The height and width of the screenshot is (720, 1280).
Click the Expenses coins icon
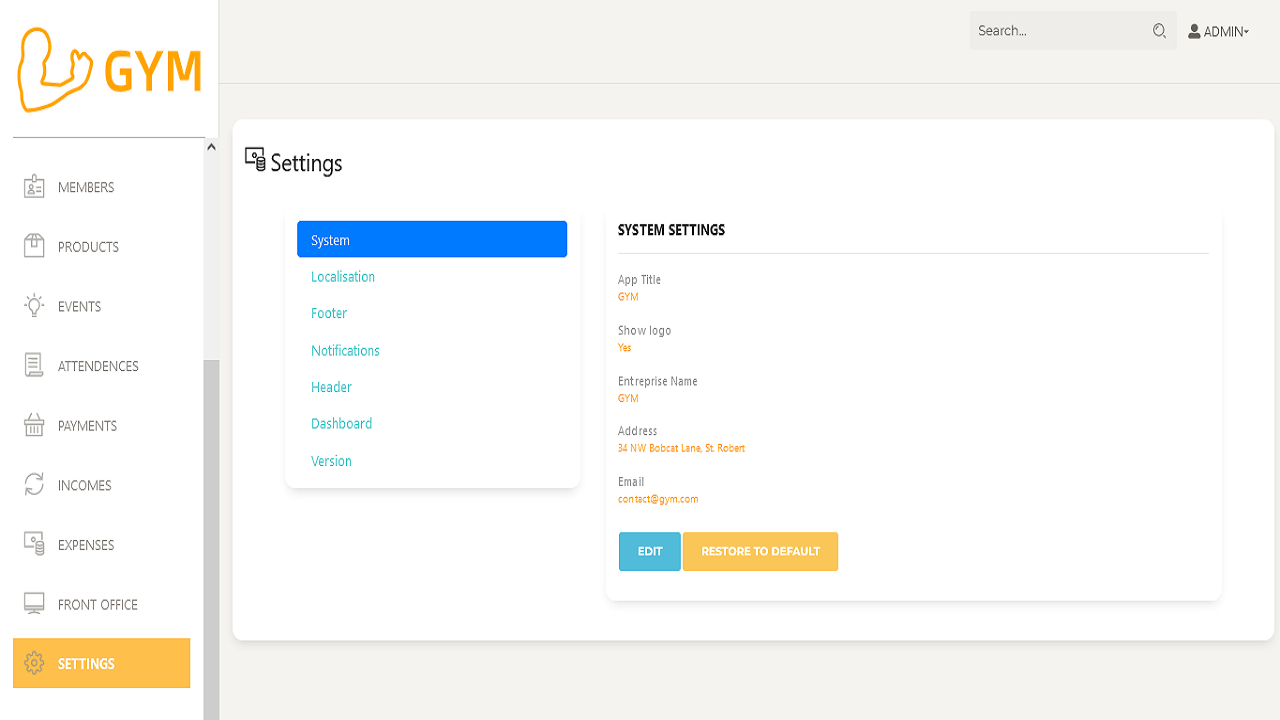(33, 544)
